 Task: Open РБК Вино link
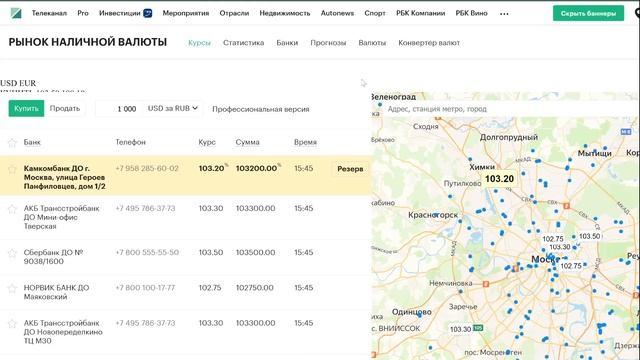pos(471,13)
